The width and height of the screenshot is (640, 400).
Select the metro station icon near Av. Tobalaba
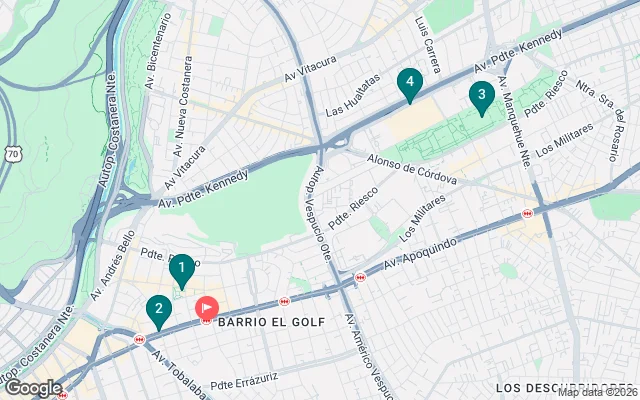(x=140, y=339)
